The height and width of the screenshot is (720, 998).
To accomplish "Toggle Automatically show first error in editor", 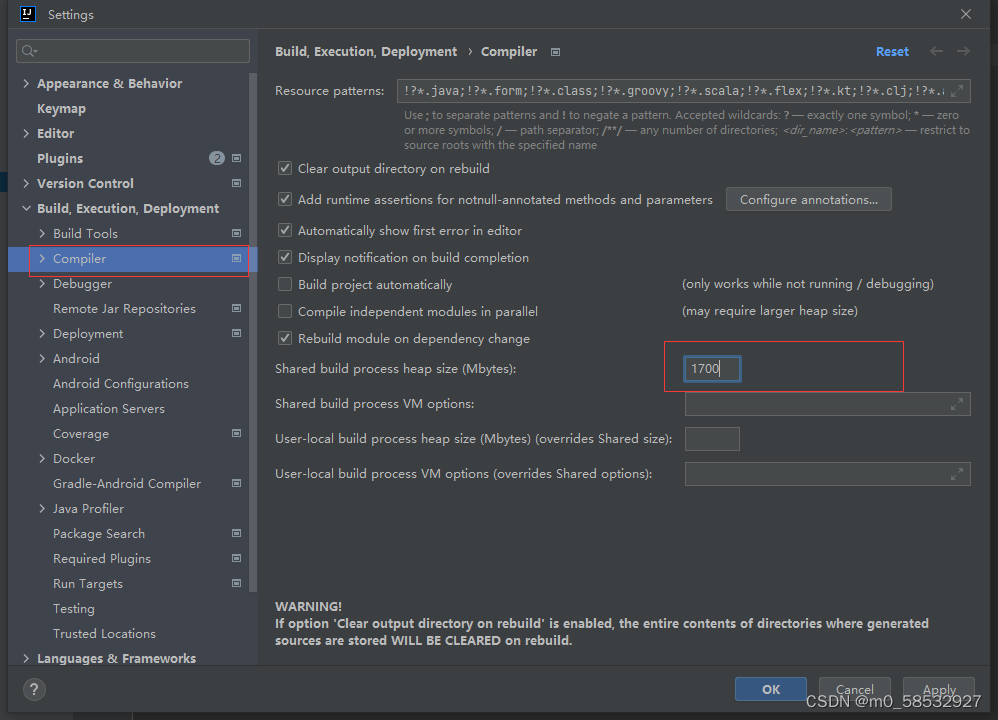I will point(285,230).
